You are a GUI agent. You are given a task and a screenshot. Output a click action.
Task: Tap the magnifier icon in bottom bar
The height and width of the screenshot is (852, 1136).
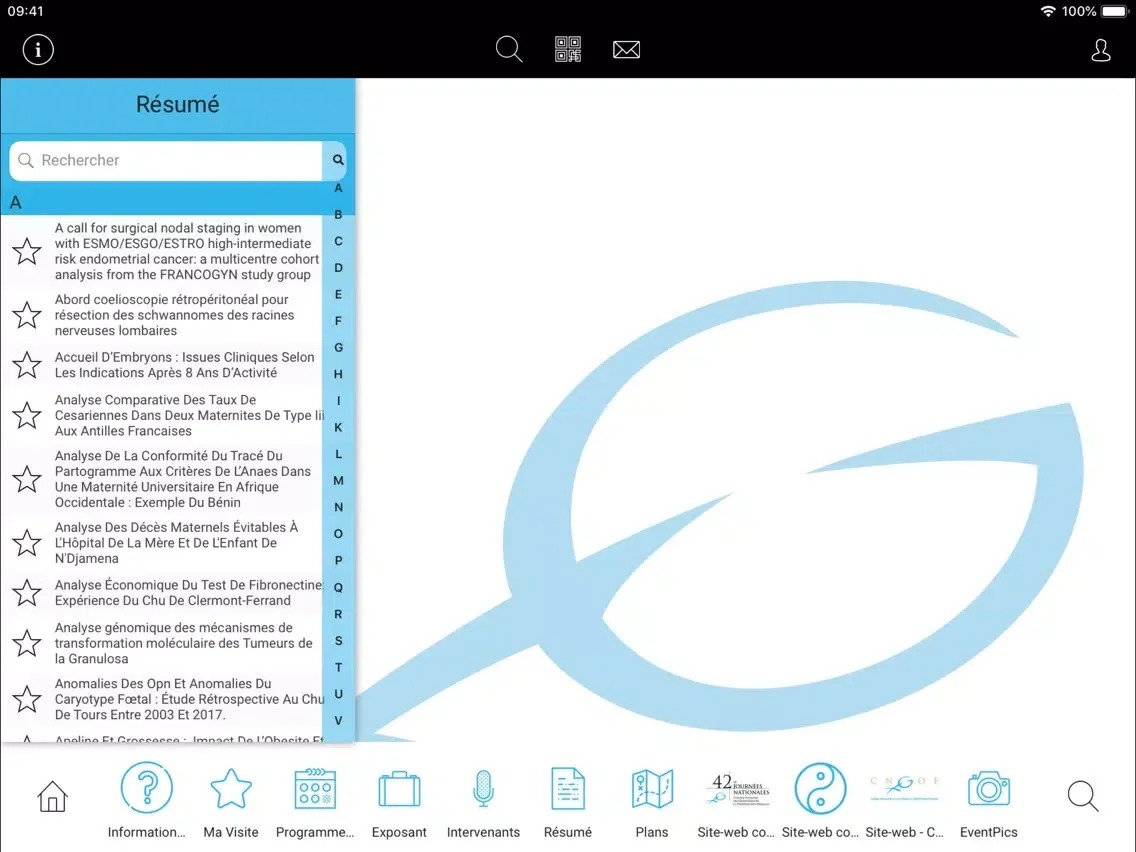click(x=1083, y=796)
